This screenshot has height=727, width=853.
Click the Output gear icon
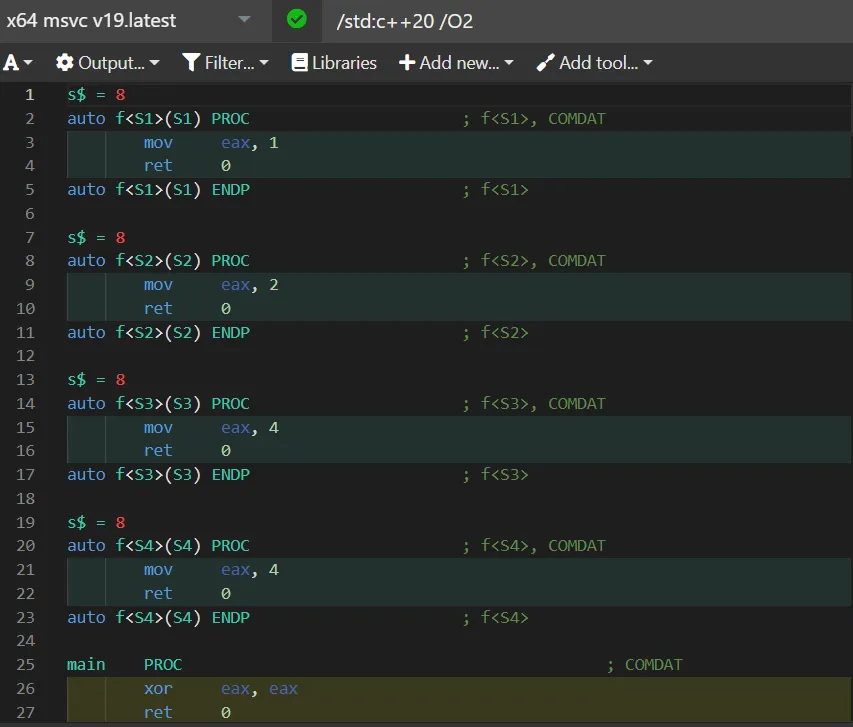(x=65, y=63)
